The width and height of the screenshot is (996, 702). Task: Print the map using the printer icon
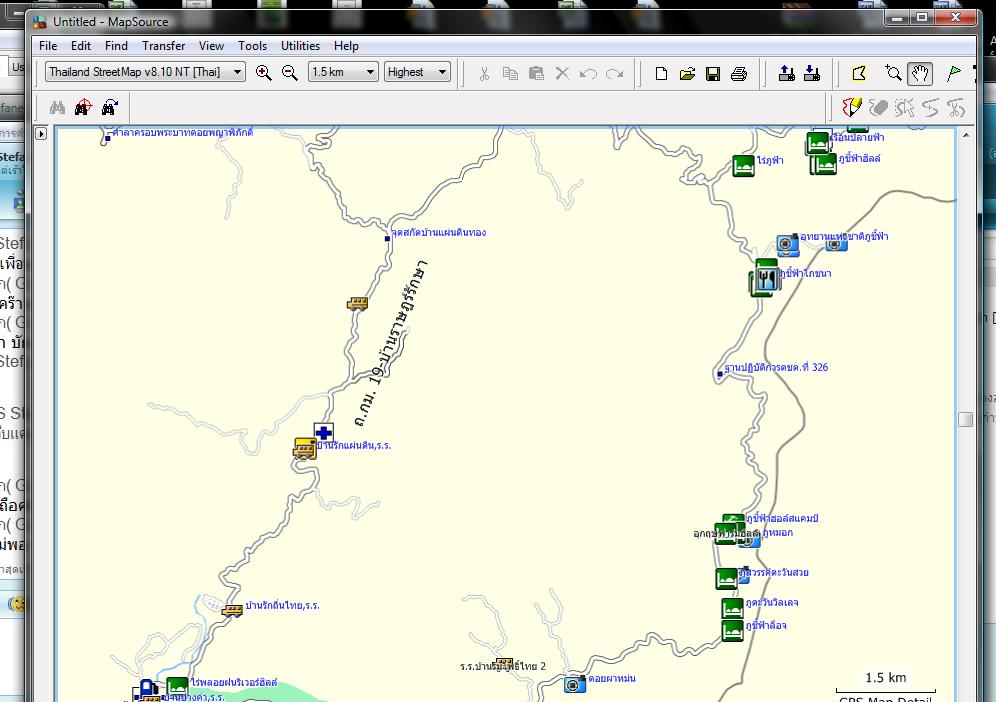click(x=739, y=73)
